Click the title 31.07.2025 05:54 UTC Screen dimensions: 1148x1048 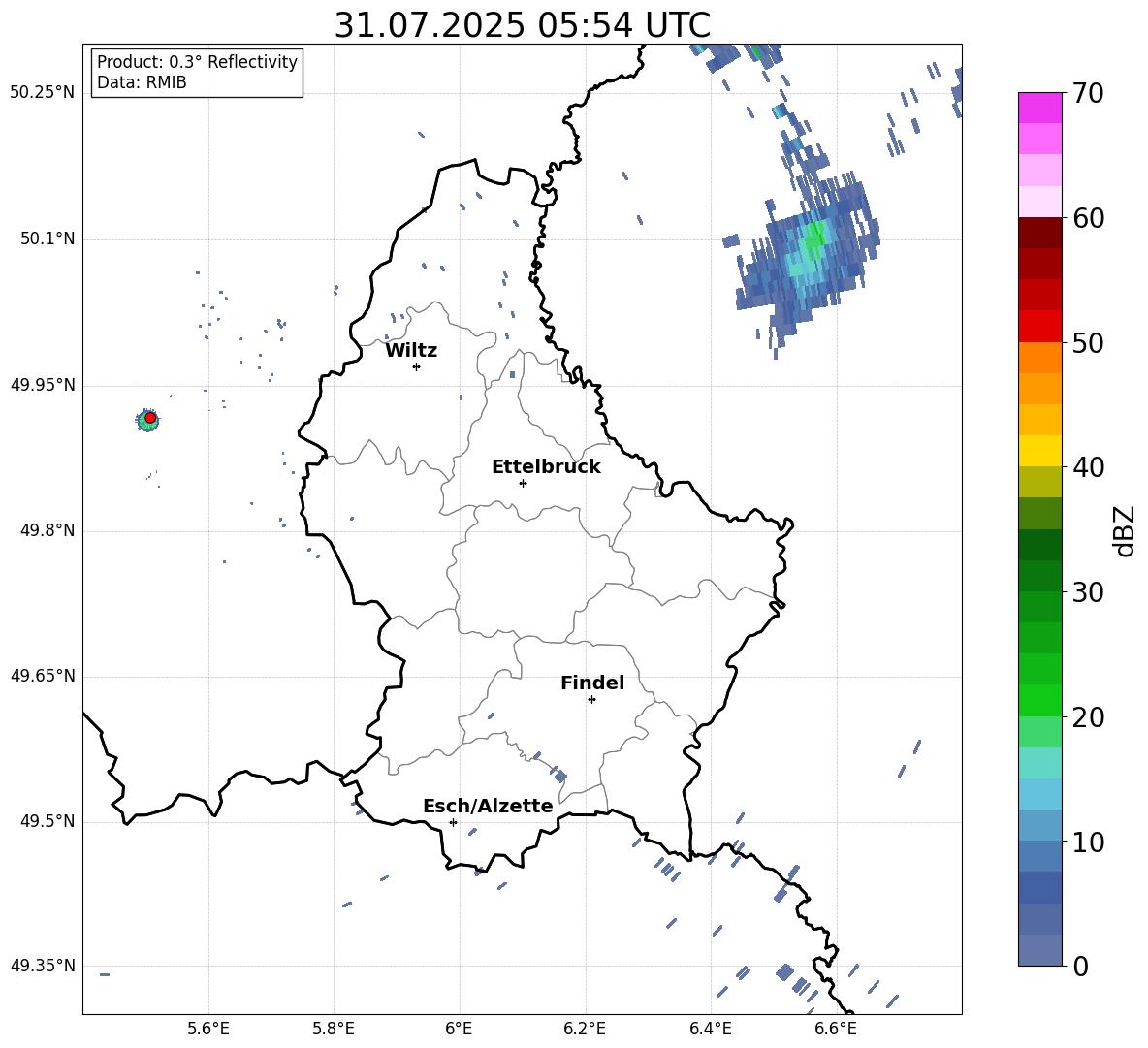tap(522, 25)
